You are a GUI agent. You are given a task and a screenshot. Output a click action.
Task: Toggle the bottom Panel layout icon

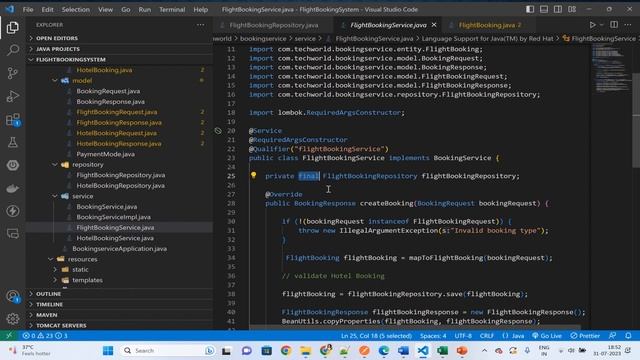click(544, 9)
